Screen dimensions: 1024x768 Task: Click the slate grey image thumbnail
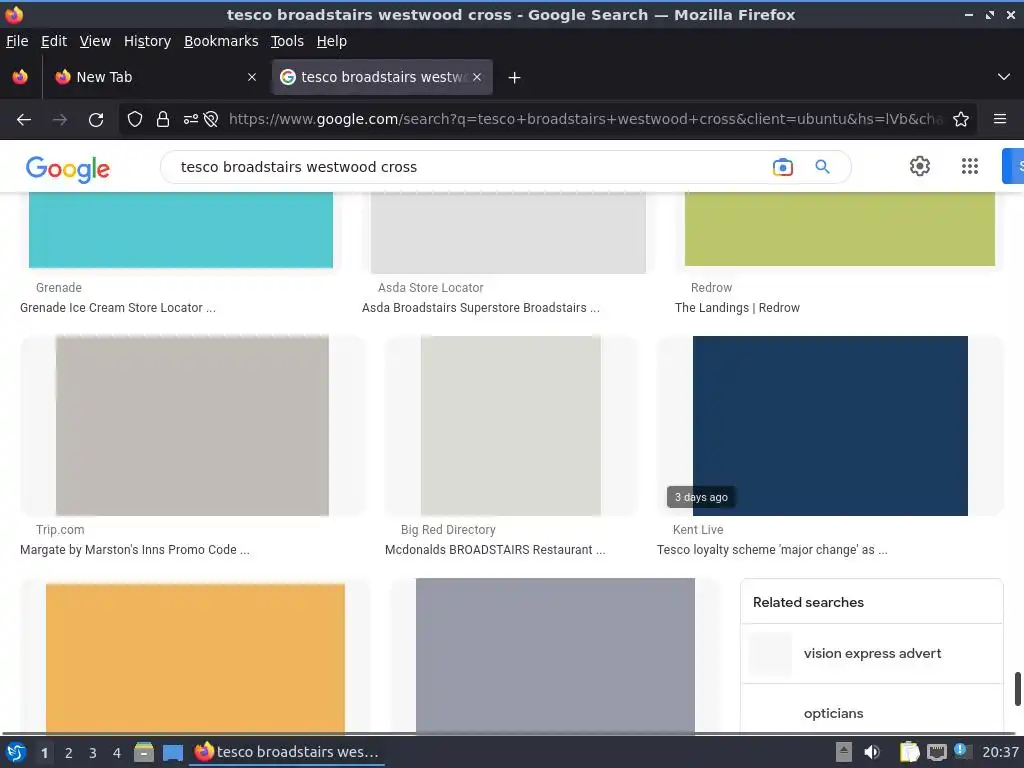[x=555, y=656]
